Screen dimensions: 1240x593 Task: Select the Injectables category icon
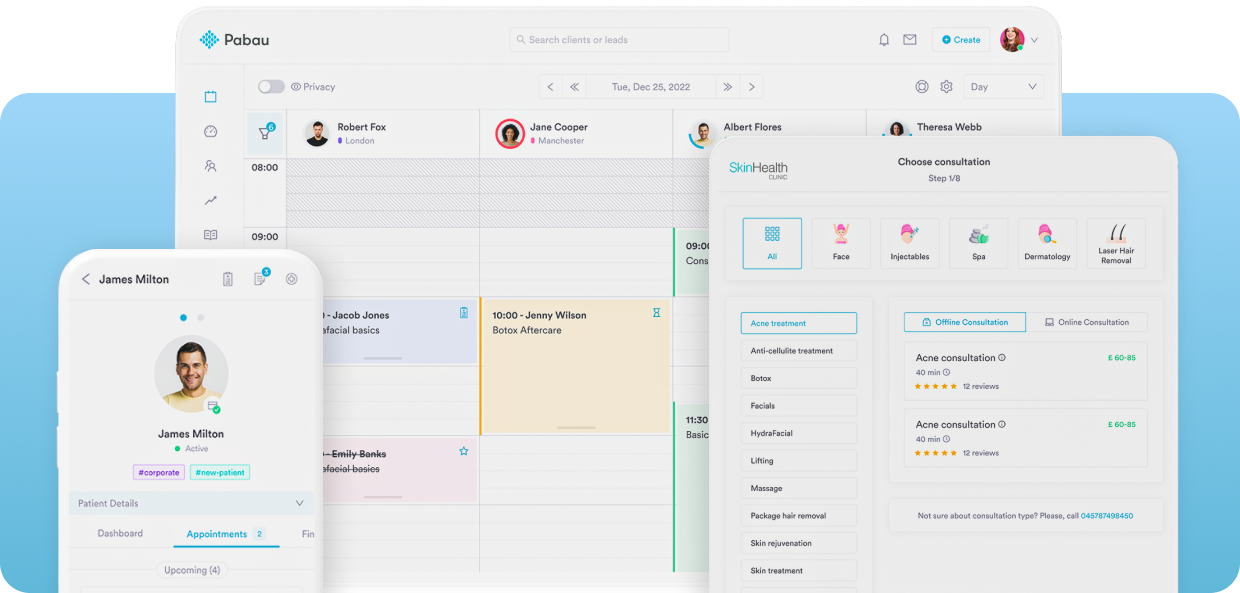[x=910, y=243]
